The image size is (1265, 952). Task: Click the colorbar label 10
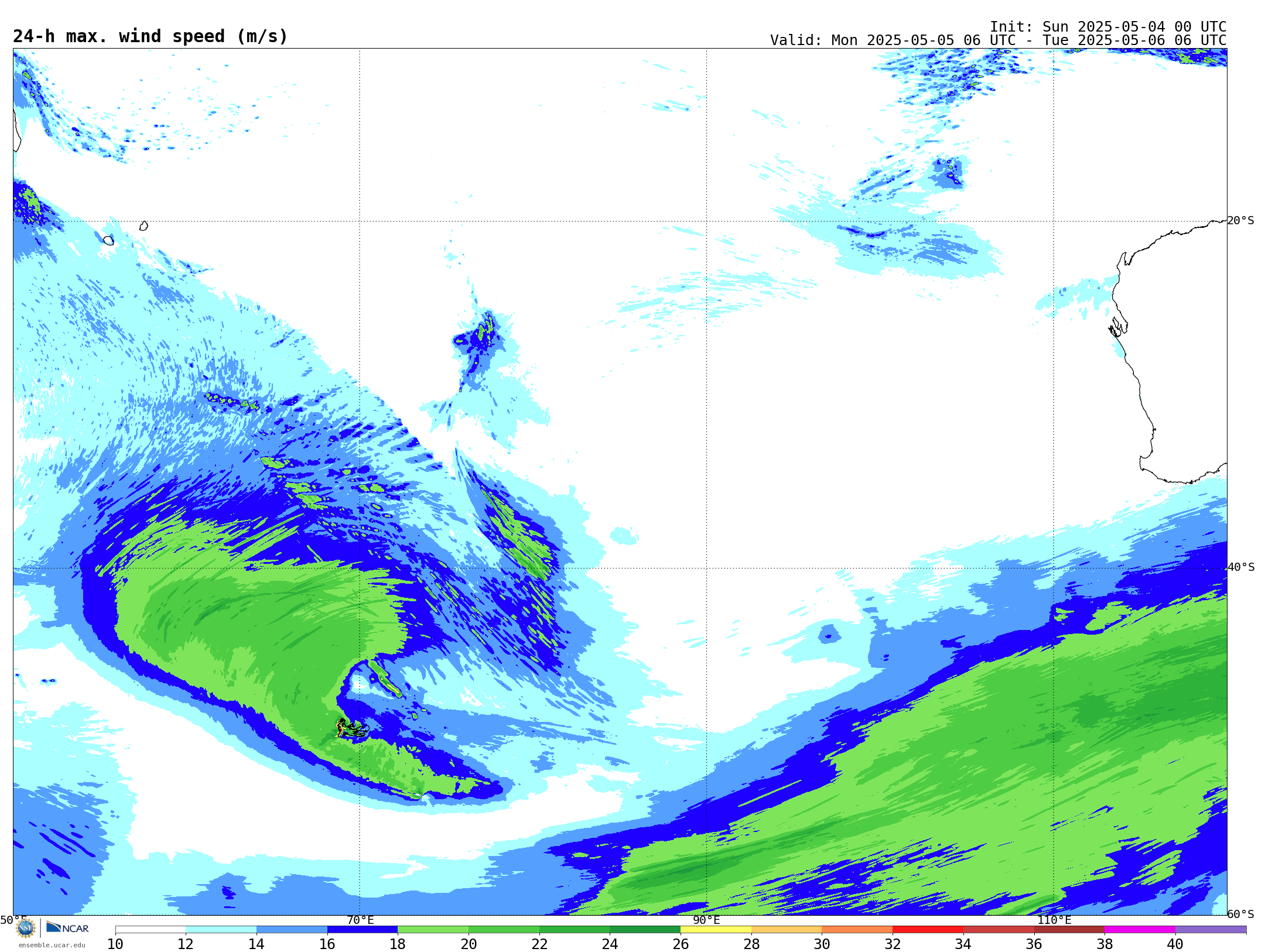tap(115, 944)
